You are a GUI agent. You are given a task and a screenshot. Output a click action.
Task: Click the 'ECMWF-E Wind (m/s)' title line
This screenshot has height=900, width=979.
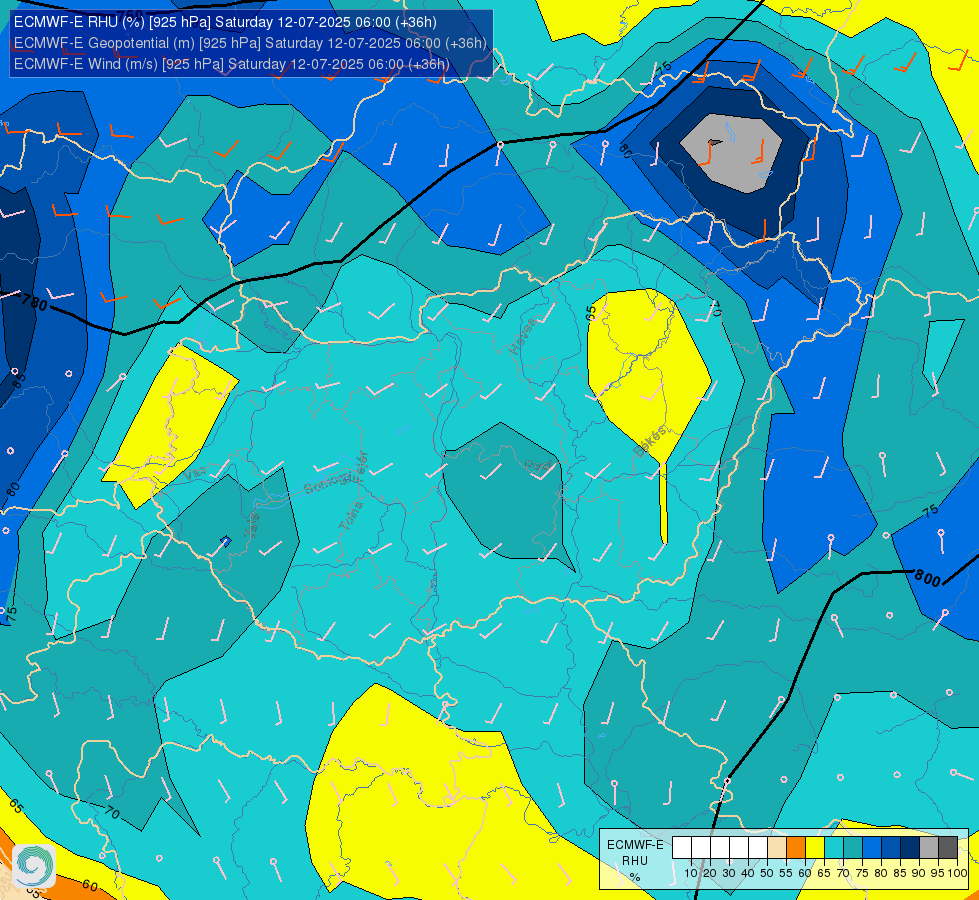coord(232,64)
